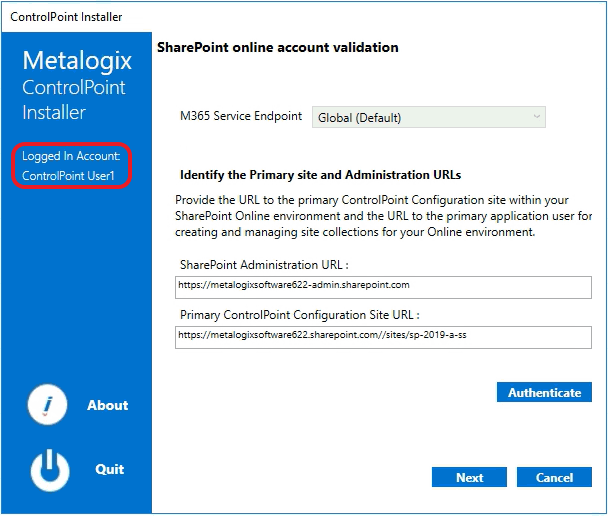Click the Next button
The image size is (608, 516).
coord(469,477)
